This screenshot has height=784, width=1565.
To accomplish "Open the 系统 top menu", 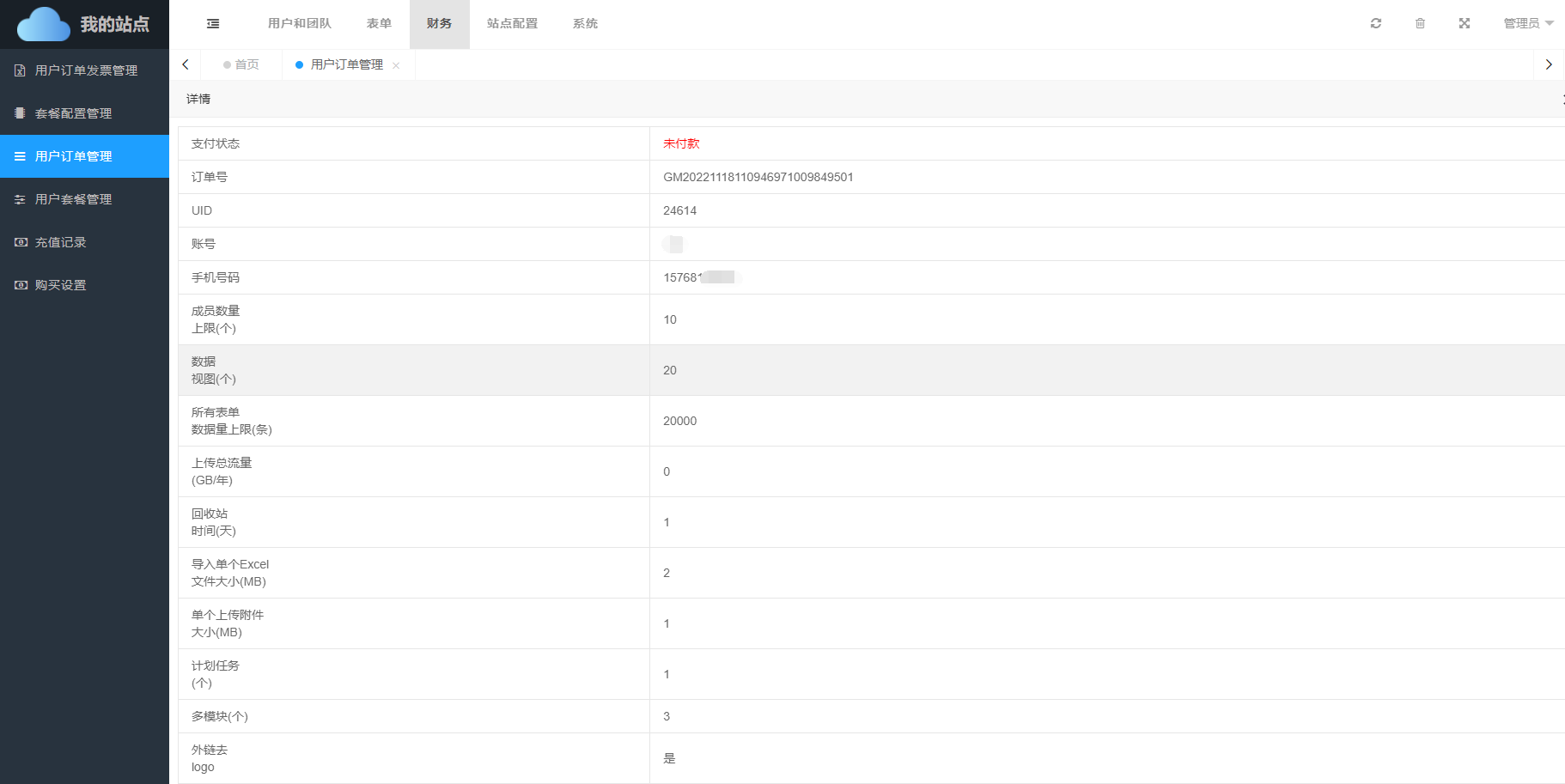I will (585, 24).
